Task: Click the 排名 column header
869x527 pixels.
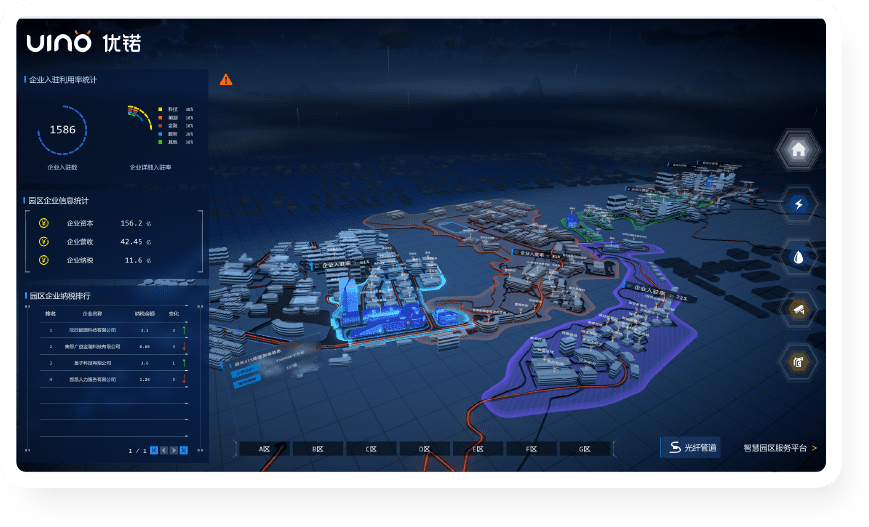Action: tap(50, 314)
